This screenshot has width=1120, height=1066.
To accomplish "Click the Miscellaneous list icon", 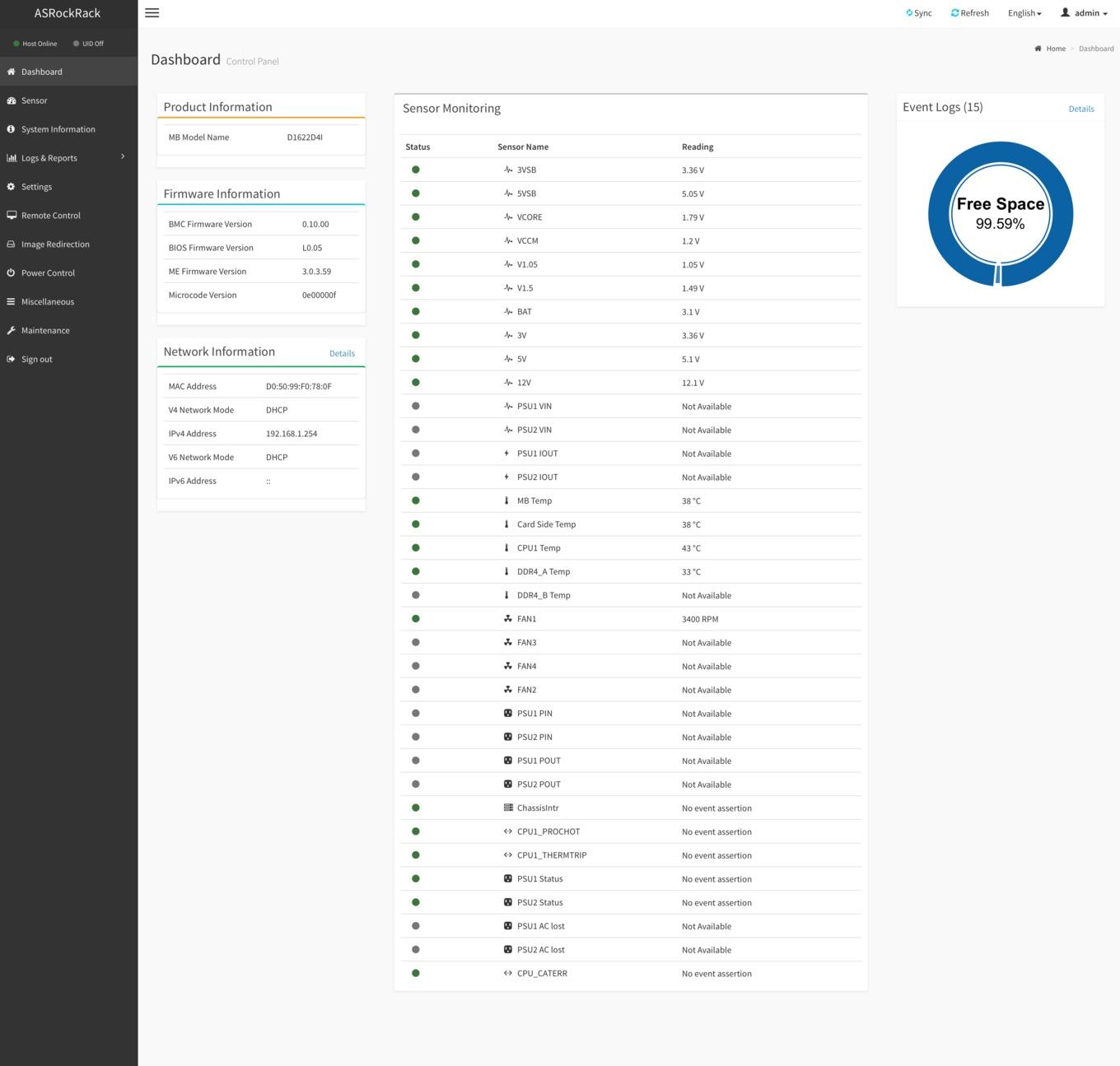I will tap(11, 302).
